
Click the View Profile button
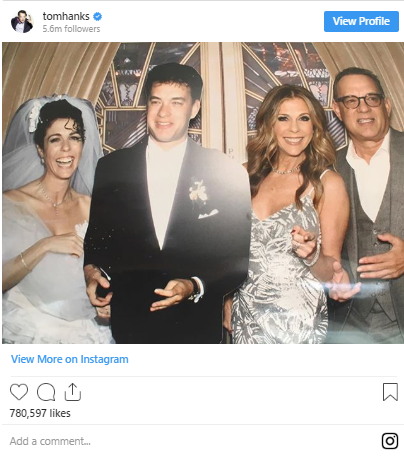tap(361, 21)
